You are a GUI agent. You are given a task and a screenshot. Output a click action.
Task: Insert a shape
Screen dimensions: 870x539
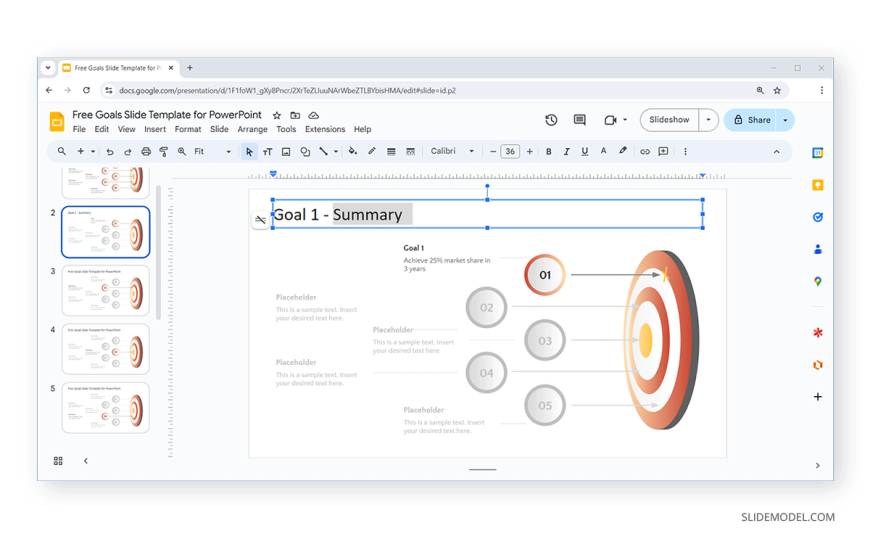coord(305,152)
